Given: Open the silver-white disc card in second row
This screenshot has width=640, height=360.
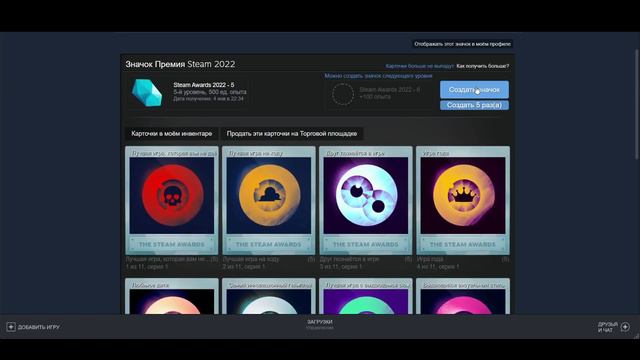Looking at the screenshot, I should pos(269,301).
